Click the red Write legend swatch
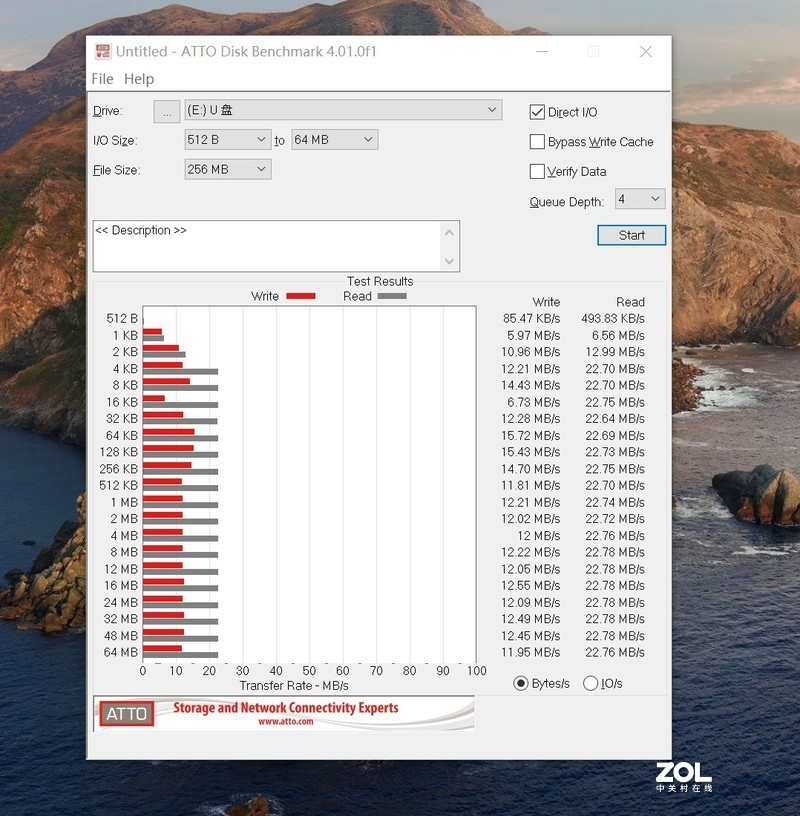 pyautogui.click(x=300, y=296)
